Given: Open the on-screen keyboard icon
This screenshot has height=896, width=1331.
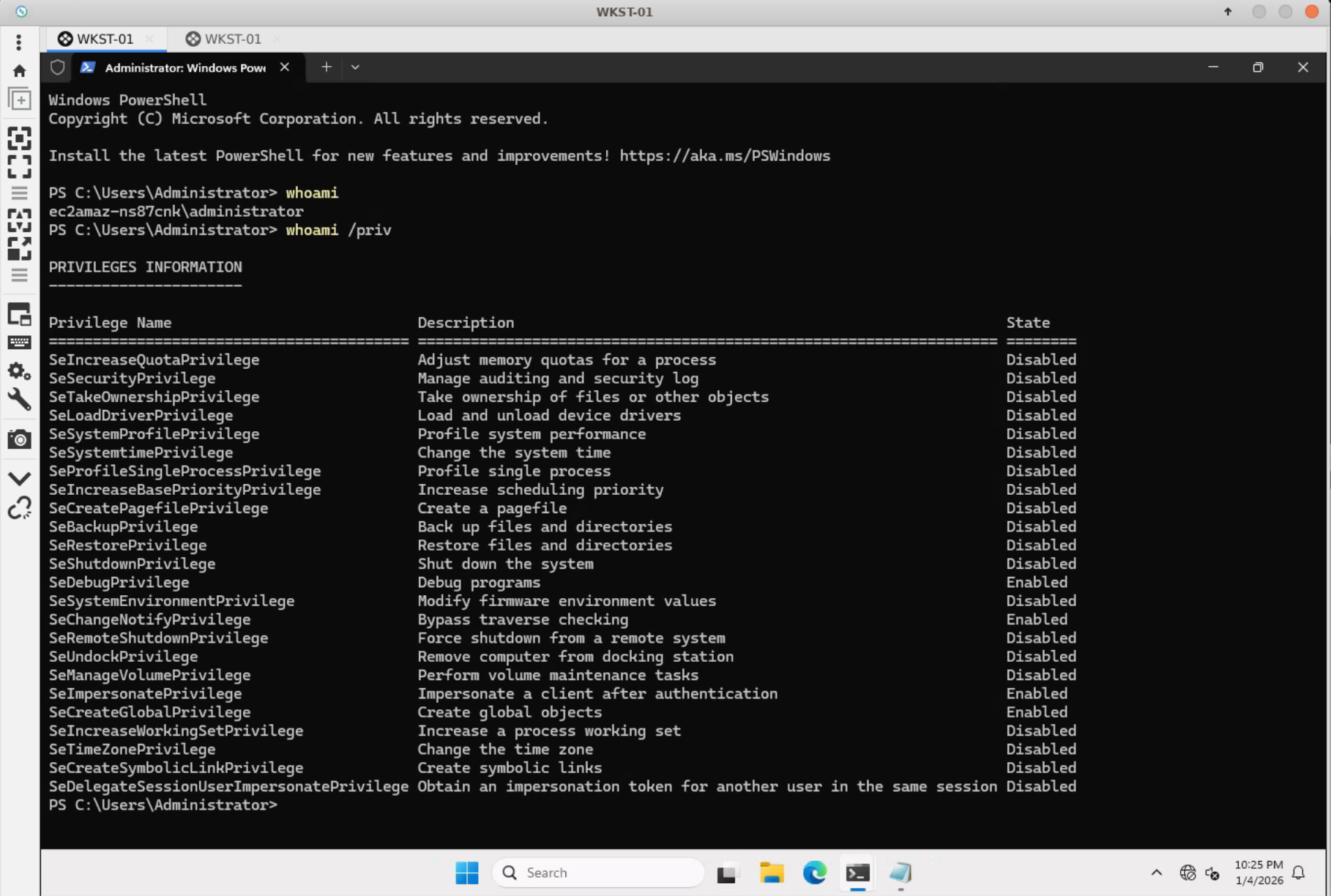Looking at the screenshot, I should pos(20,343).
